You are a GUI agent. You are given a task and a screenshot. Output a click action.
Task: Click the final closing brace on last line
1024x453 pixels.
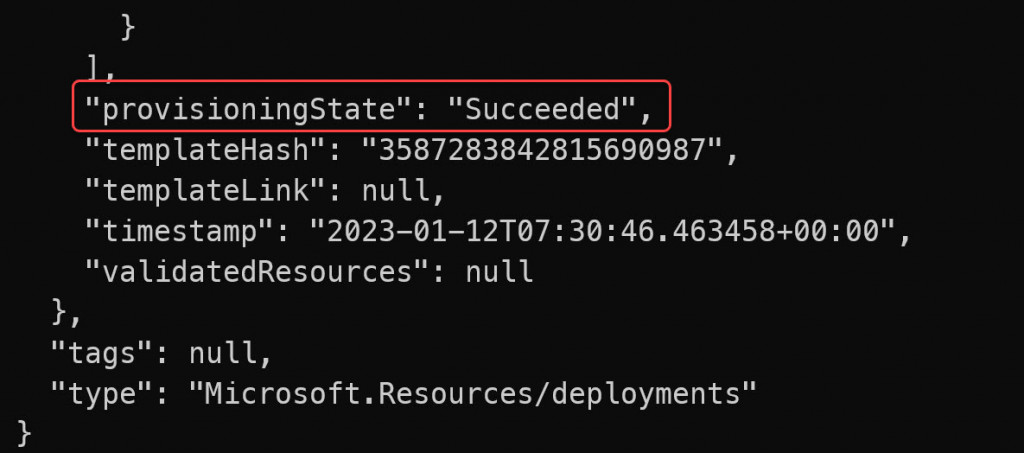tap(24, 433)
